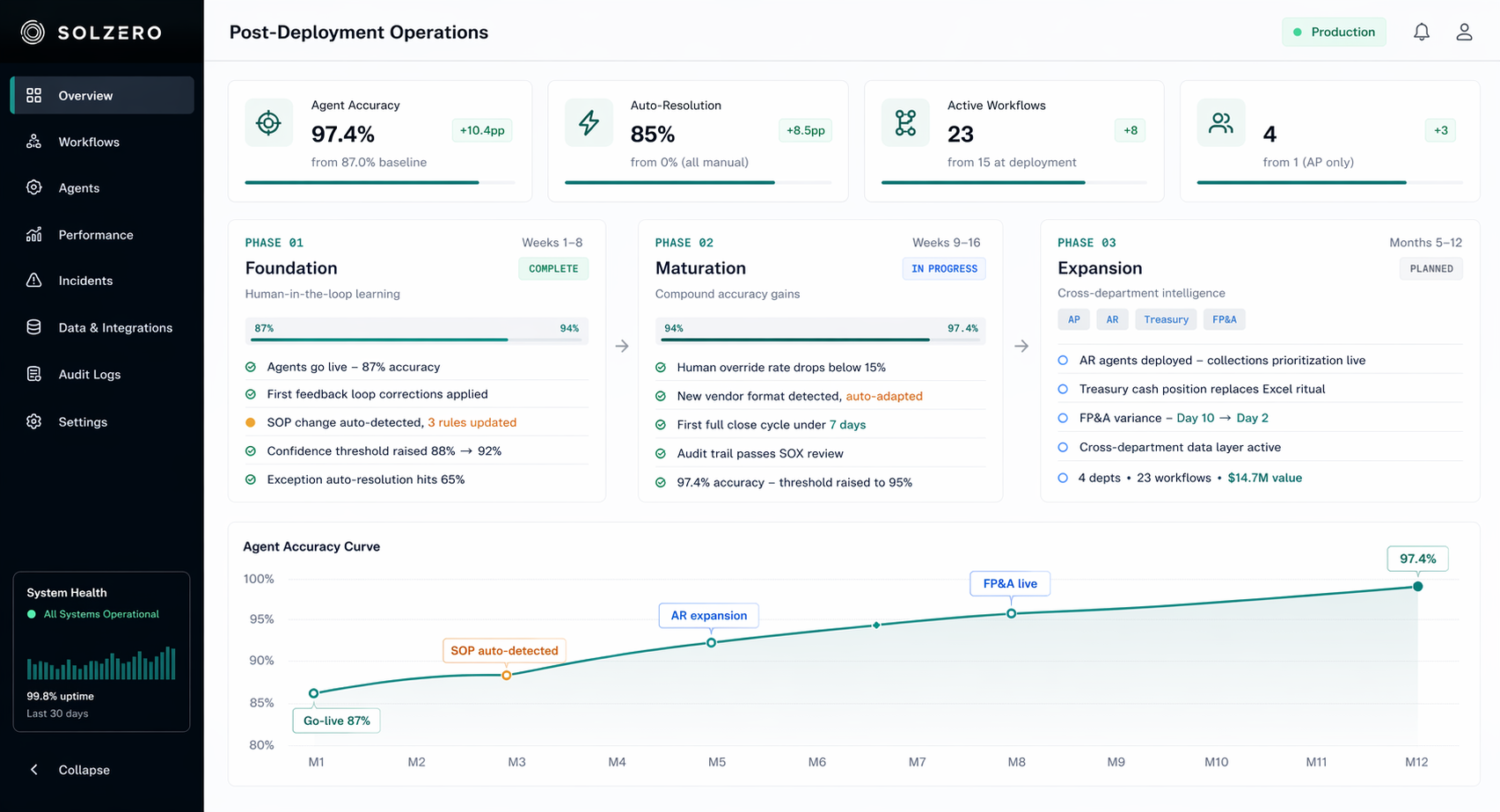
Task: Open the Incidents section
Action: (x=102, y=280)
